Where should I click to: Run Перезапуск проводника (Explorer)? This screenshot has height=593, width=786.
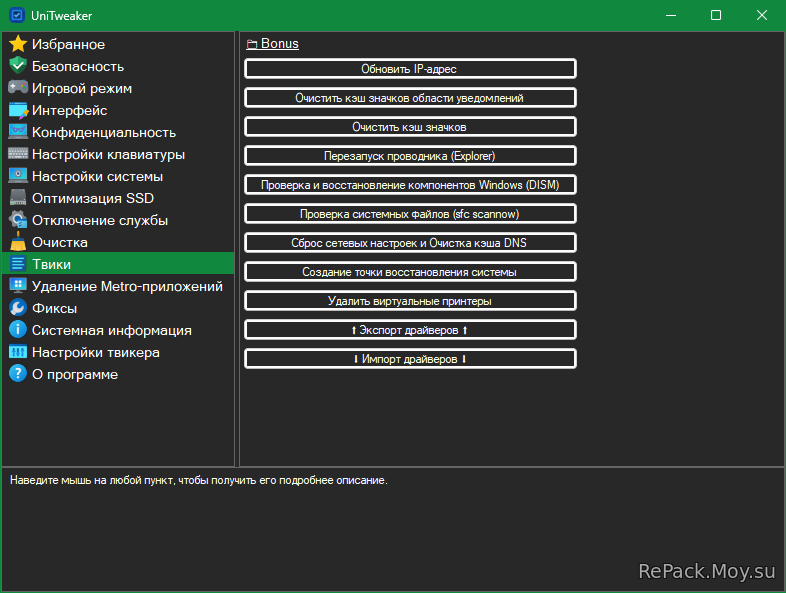(410, 156)
